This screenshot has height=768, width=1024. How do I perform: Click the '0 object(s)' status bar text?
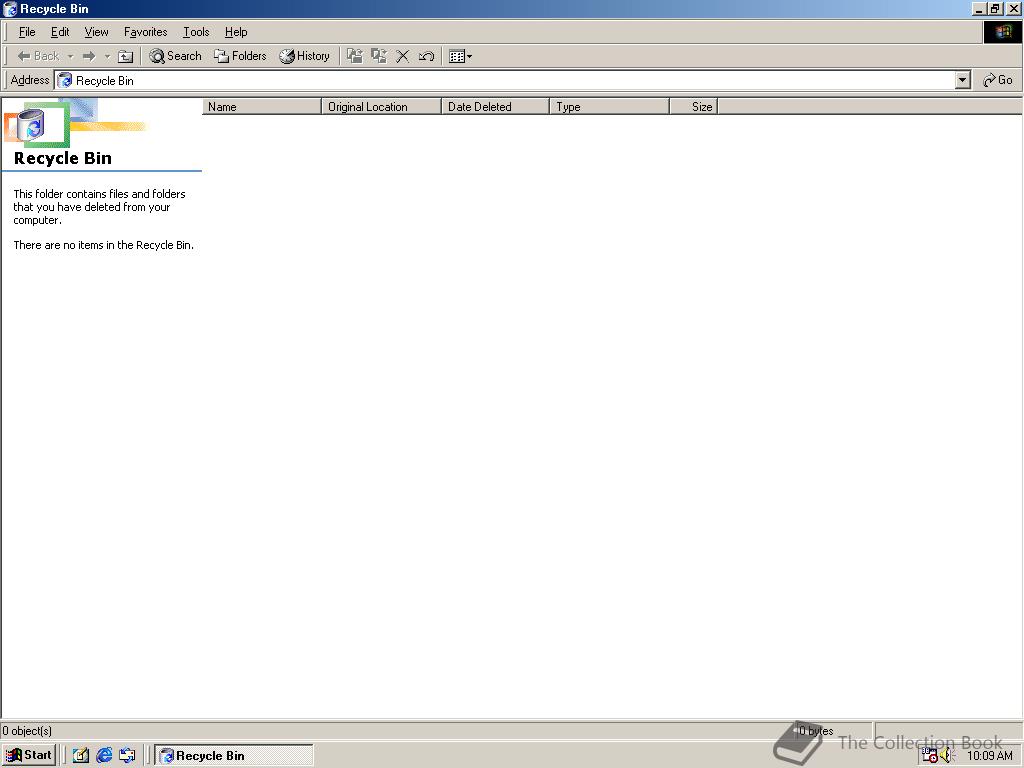27,731
